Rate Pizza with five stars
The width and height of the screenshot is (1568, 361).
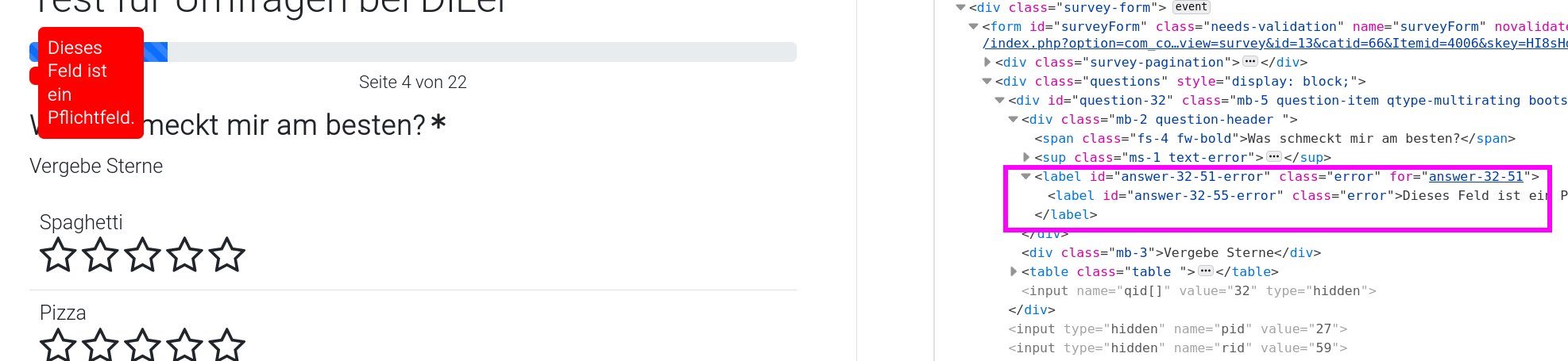point(227,345)
